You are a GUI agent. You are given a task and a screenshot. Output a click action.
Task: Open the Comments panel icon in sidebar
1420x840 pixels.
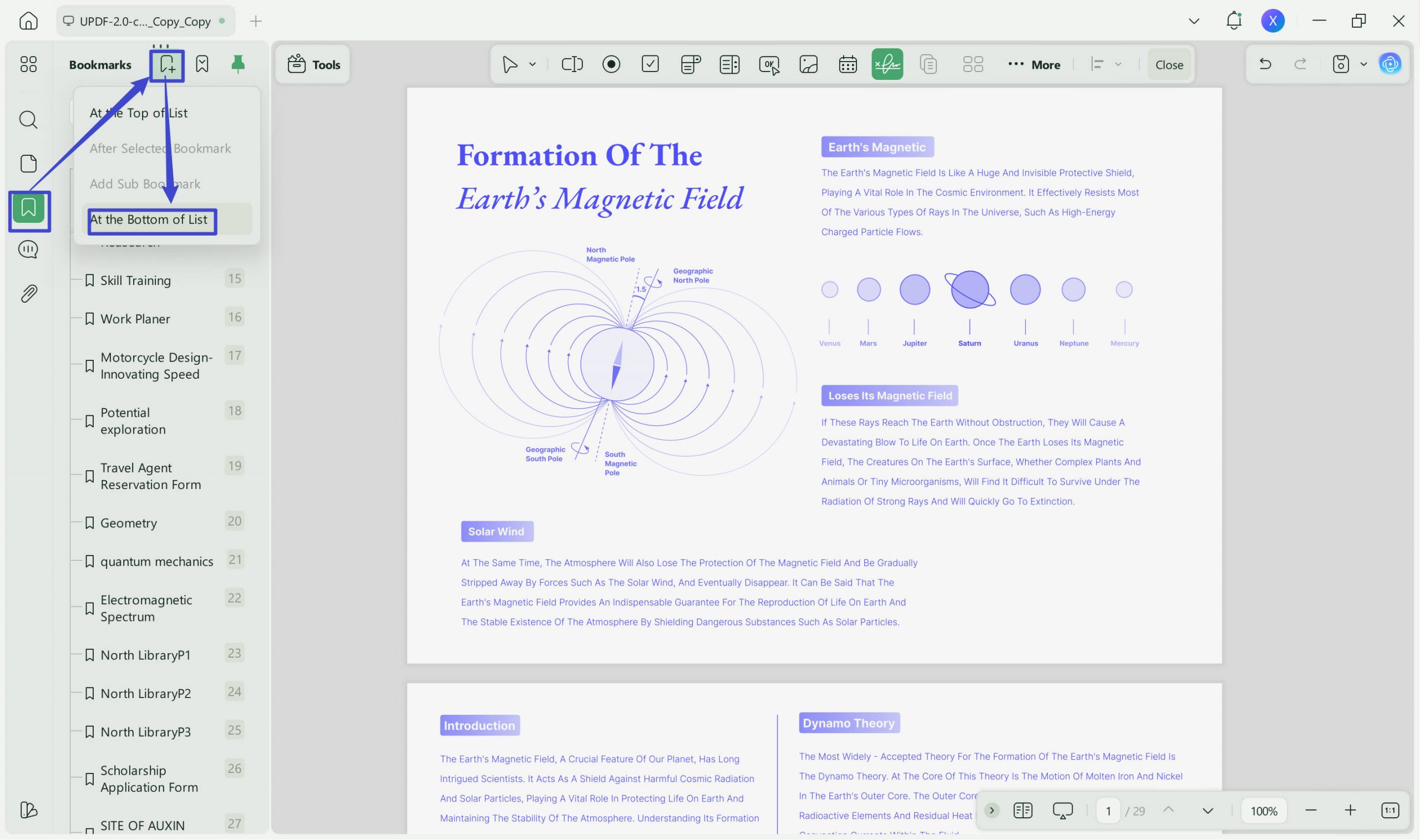[x=28, y=250]
